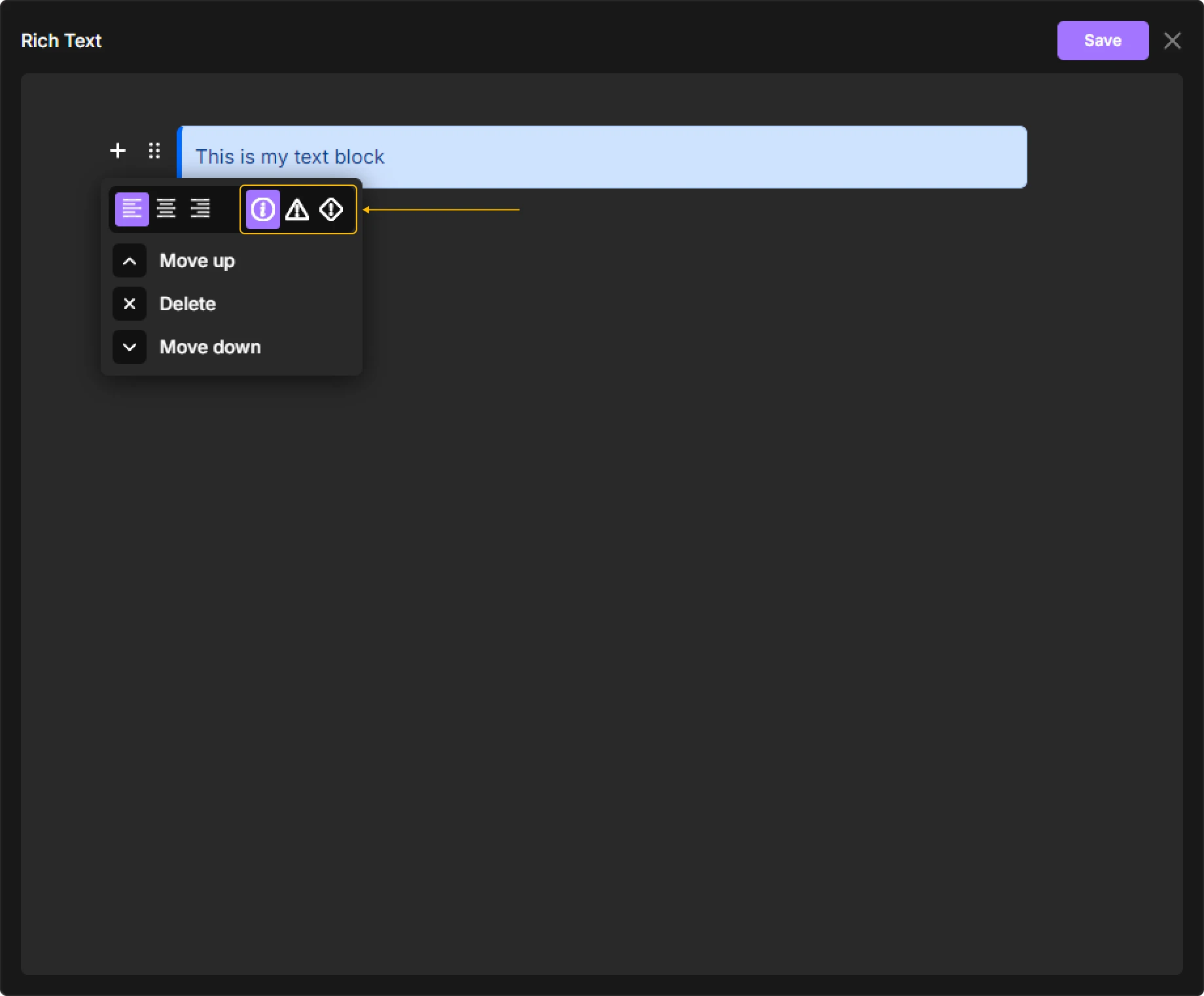The image size is (1204, 996).
Task: Select left text alignment
Action: 132,209
